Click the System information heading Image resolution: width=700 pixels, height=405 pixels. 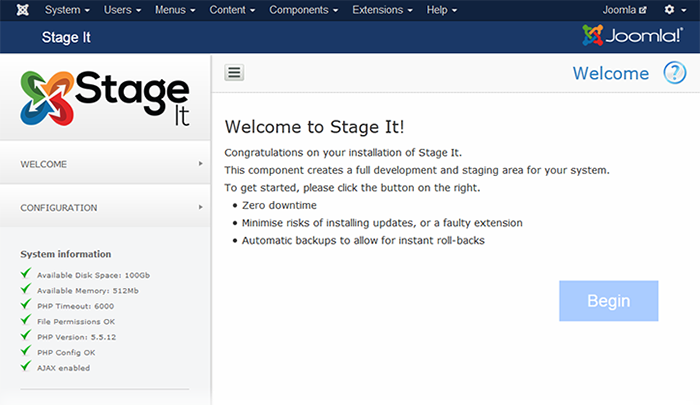pyautogui.click(x=66, y=254)
